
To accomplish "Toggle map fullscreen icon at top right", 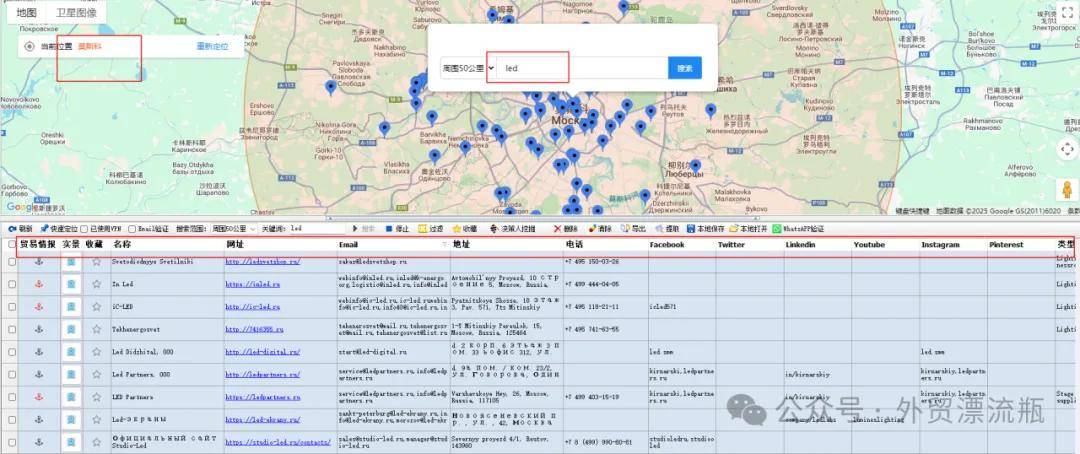I will tap(1064, 13).
